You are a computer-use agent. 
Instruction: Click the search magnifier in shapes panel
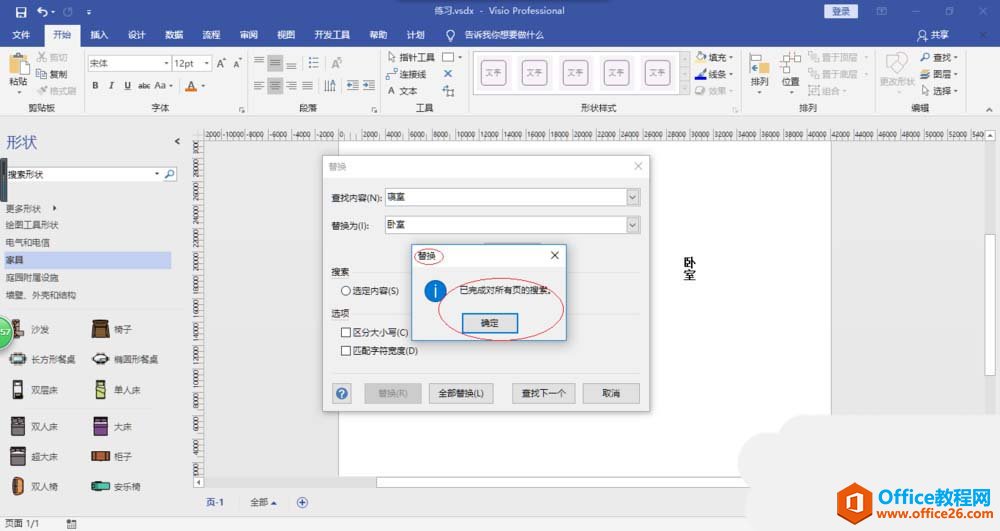169,174
